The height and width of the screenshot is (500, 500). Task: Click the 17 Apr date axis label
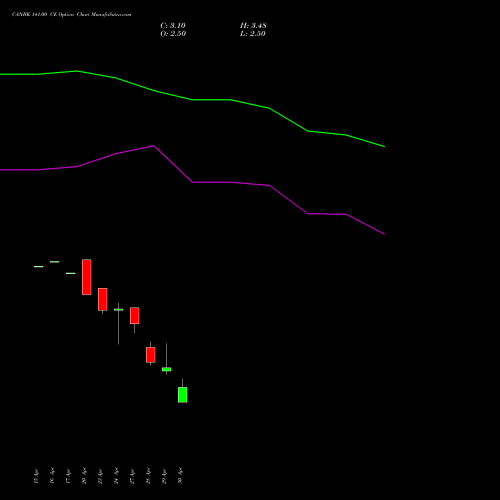68,476
